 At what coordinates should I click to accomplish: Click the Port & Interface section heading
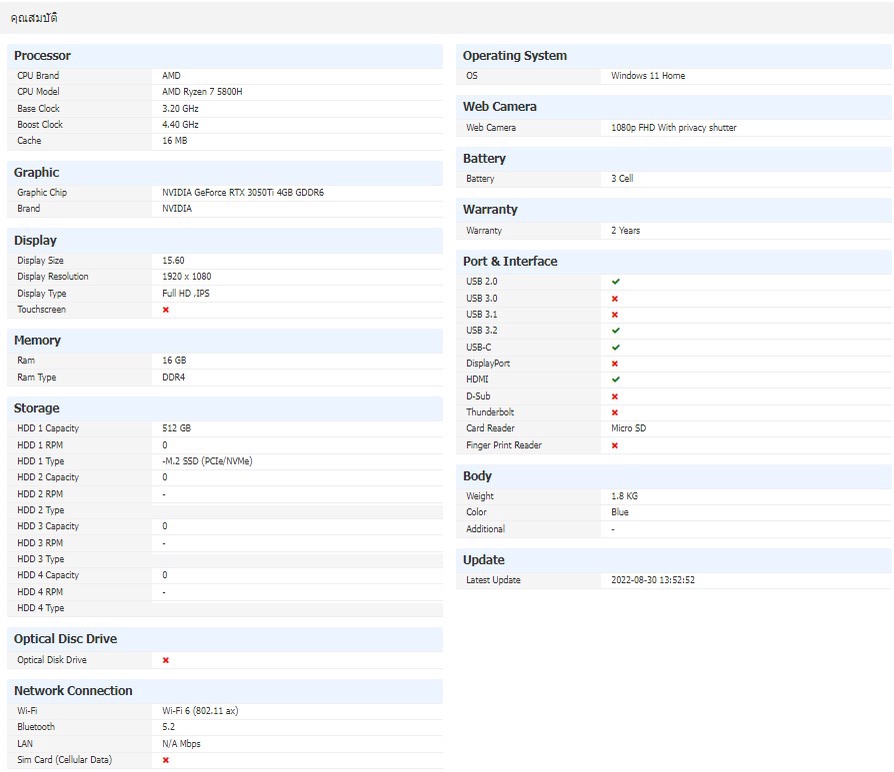[510, 261]
